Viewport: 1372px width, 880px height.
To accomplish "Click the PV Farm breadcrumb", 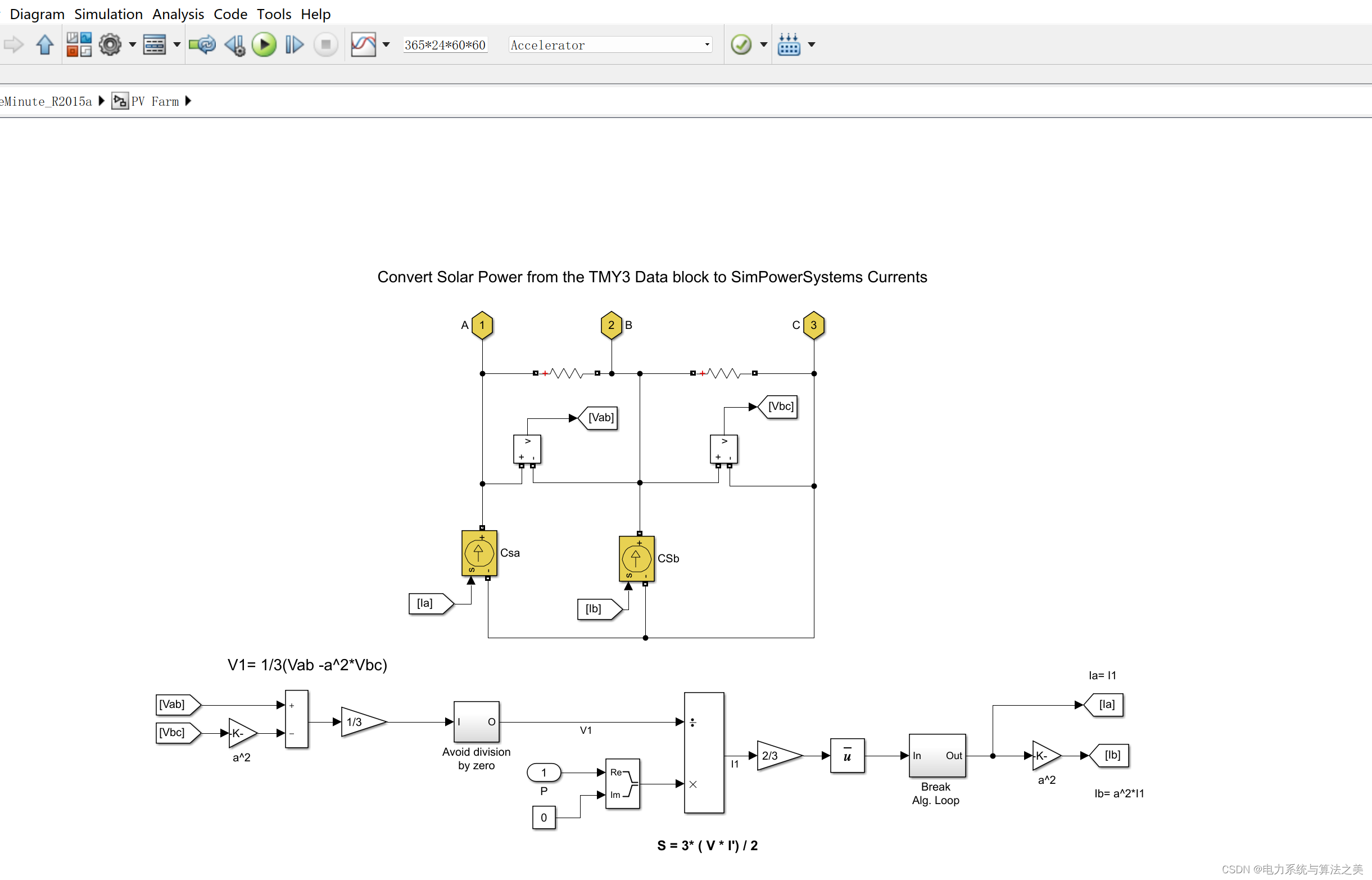I will tap(155, 102).
